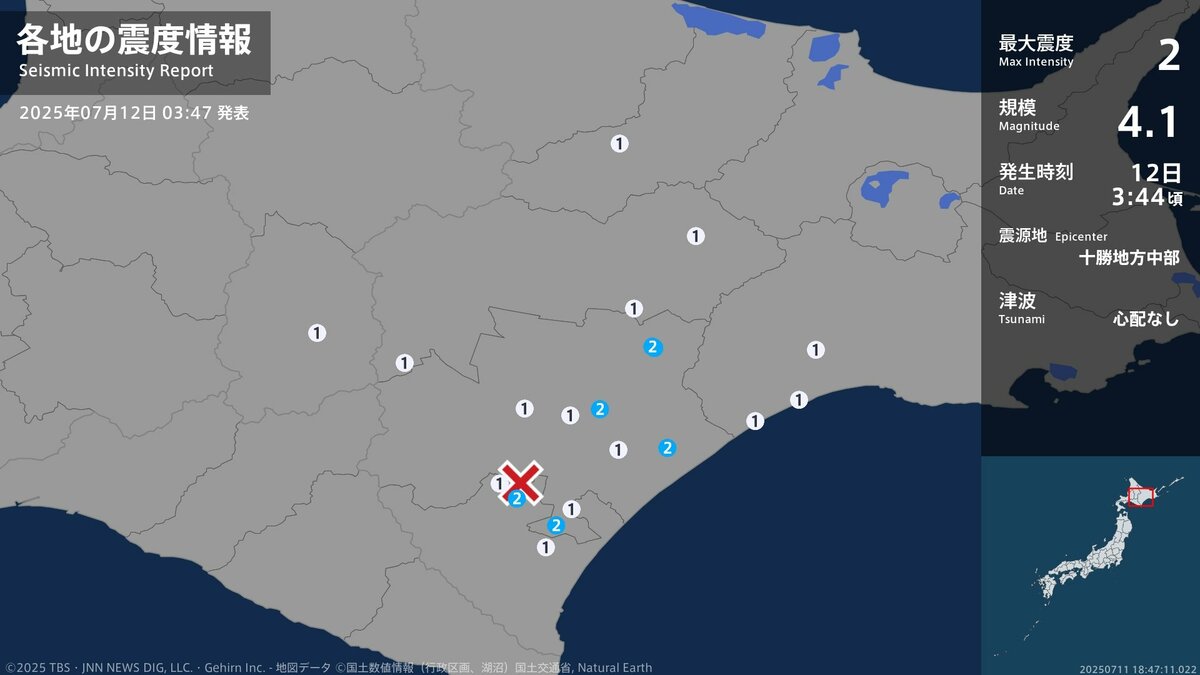Select the easternmost intensity 1 marker
The image size is (1200, 675).
[x=816, y=349]
